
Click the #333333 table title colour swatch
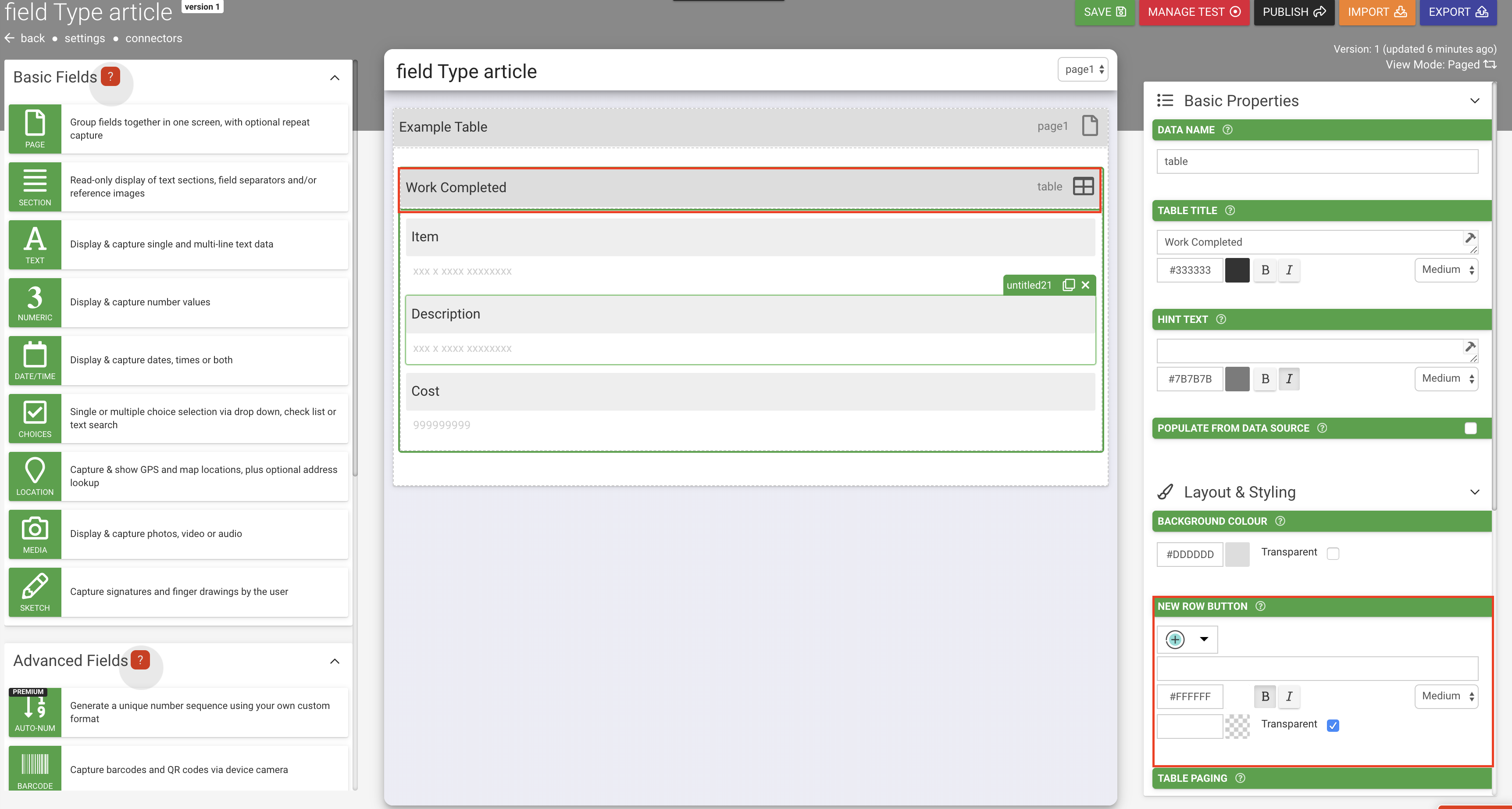(1237, 270)
